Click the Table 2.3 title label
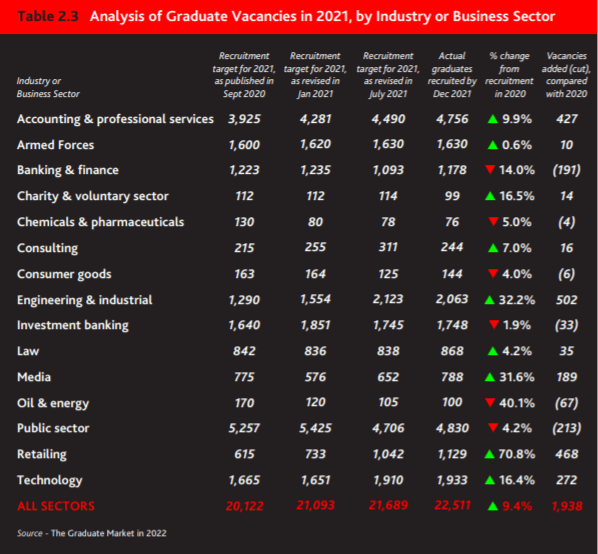Image resolution: width=598 pixels, height=554 pixels. click(48, 16)
